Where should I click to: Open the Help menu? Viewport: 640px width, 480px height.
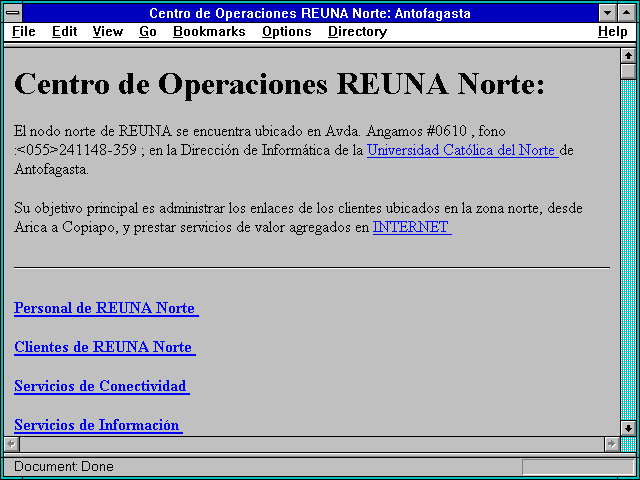click(613, 32)
